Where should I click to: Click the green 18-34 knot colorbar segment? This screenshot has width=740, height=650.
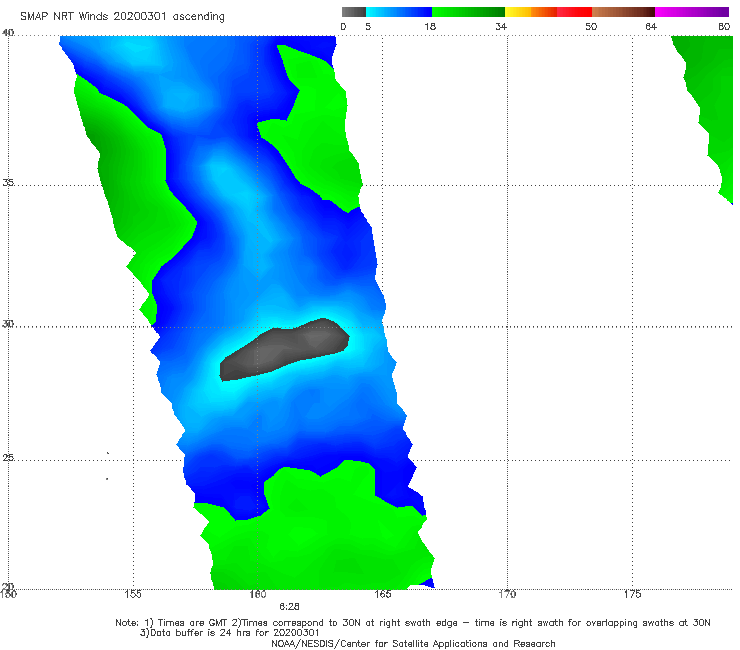(468, 12)
